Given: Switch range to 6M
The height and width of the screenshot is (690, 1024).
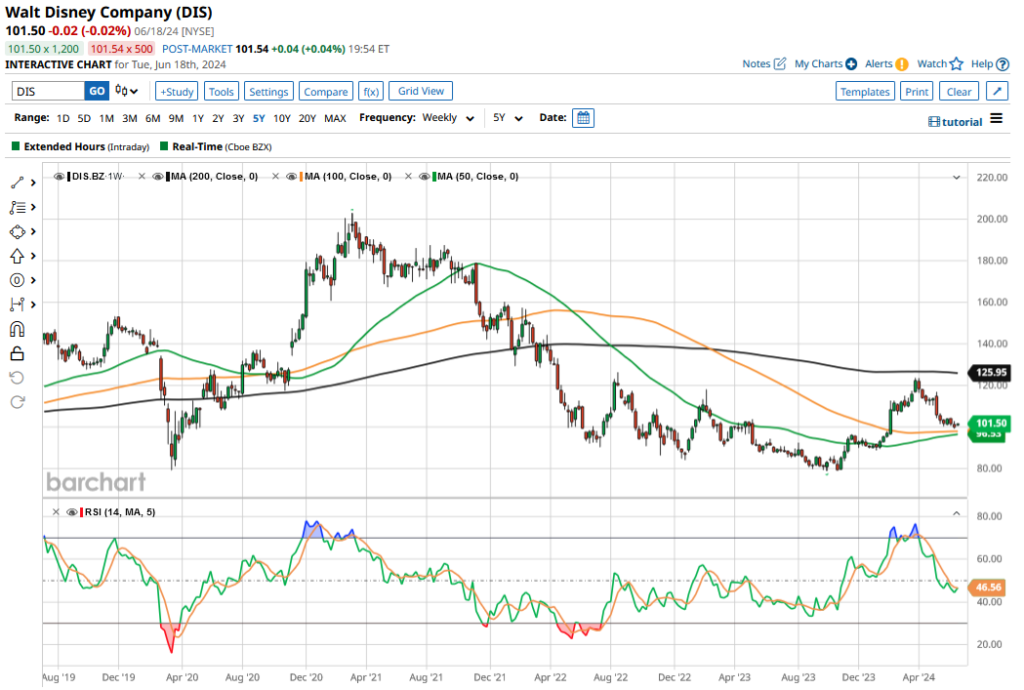Looking at the screenshot, I should [x=153, y=118].
